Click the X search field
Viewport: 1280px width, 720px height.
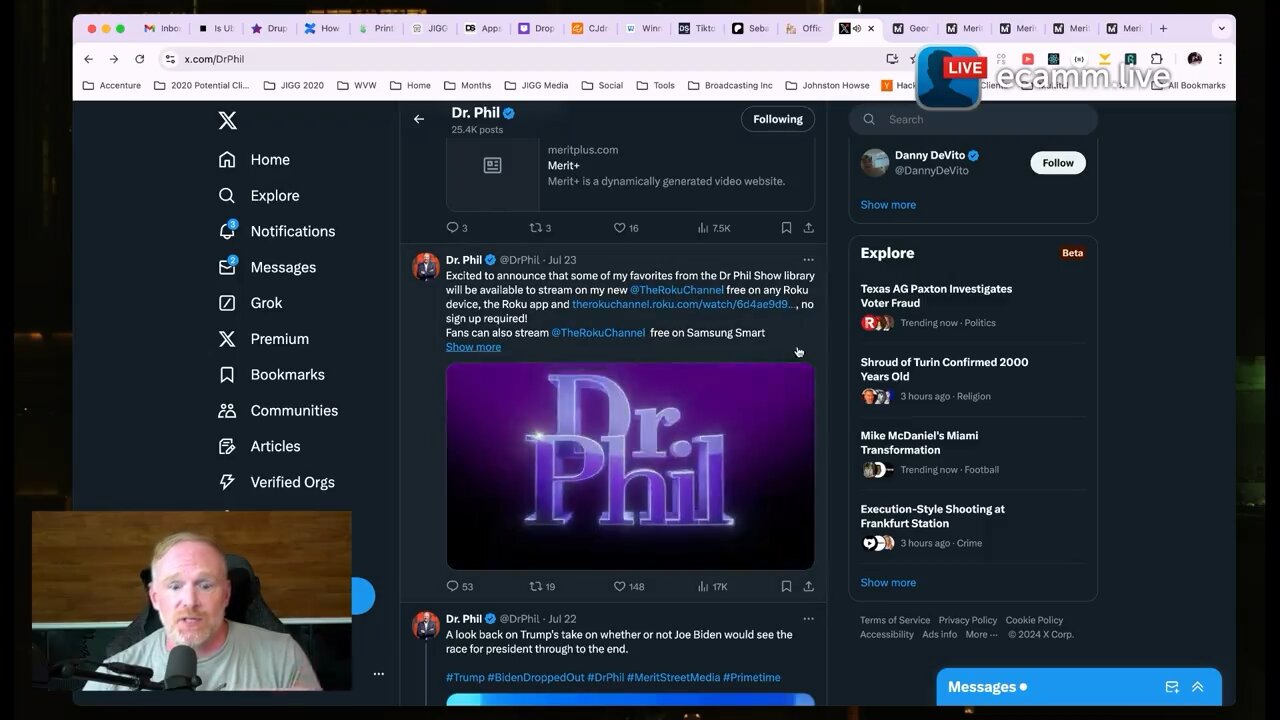click(x=973, y=119)
